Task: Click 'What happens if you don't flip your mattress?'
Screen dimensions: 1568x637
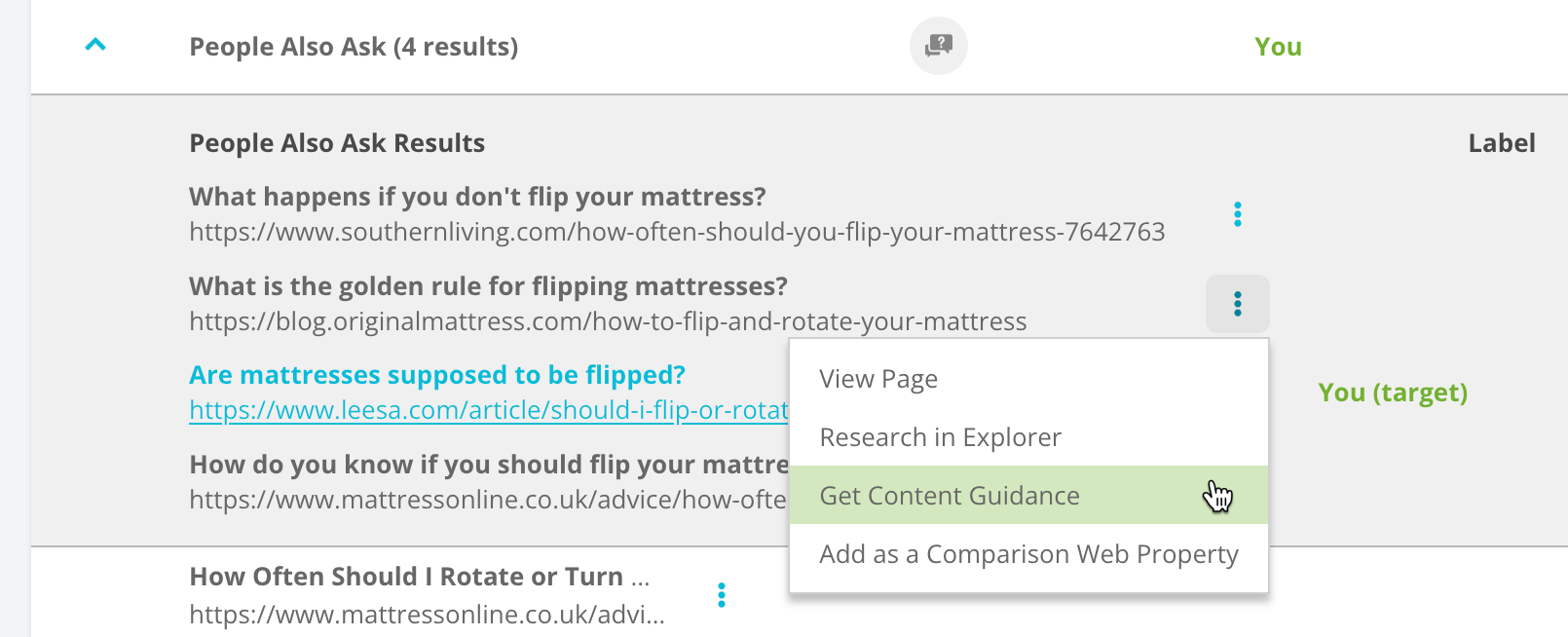Action: (x=477, y=197)
